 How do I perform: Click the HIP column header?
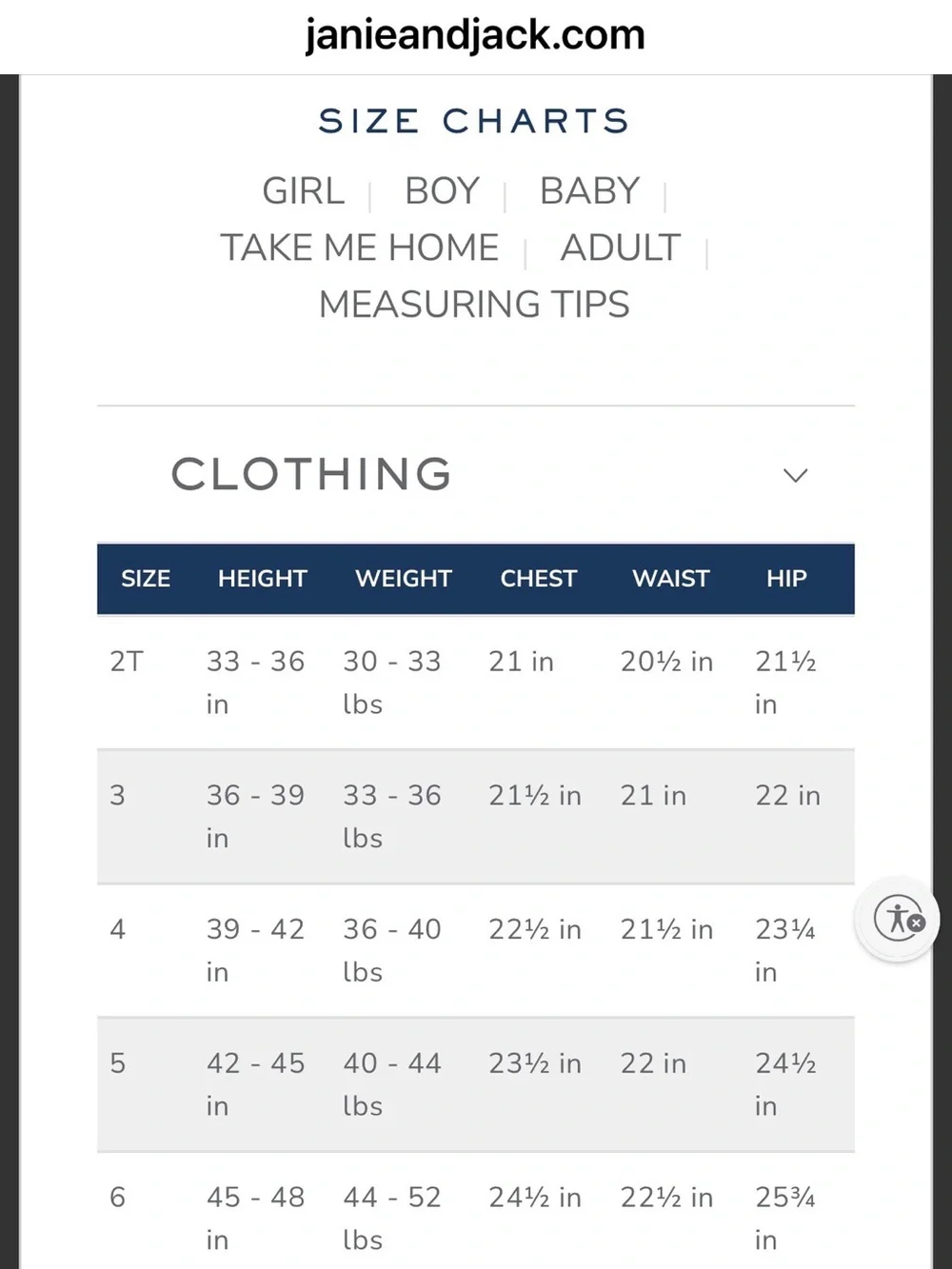(786, 579)
